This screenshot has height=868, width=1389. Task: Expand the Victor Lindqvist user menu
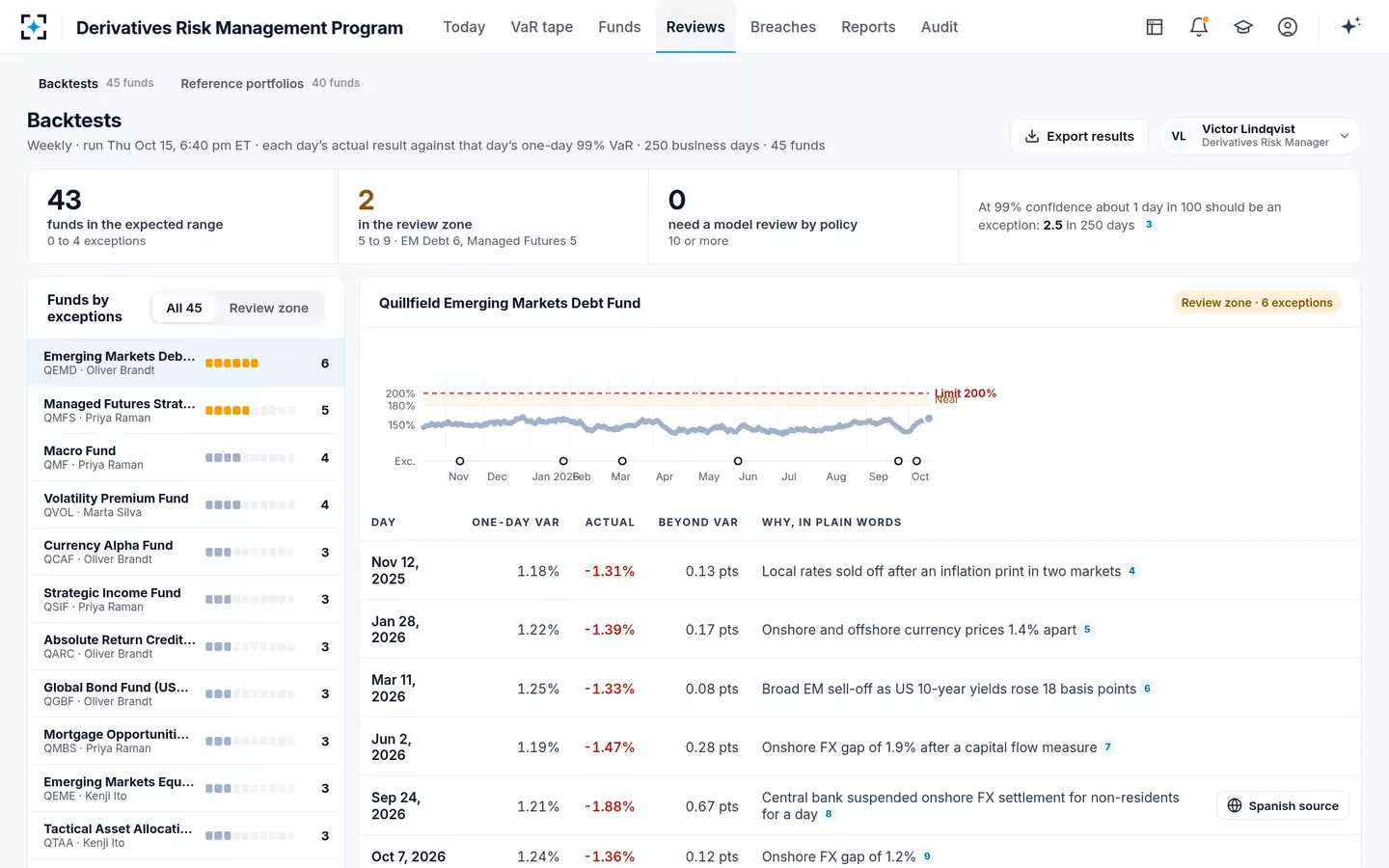[x=1261, y=136]
